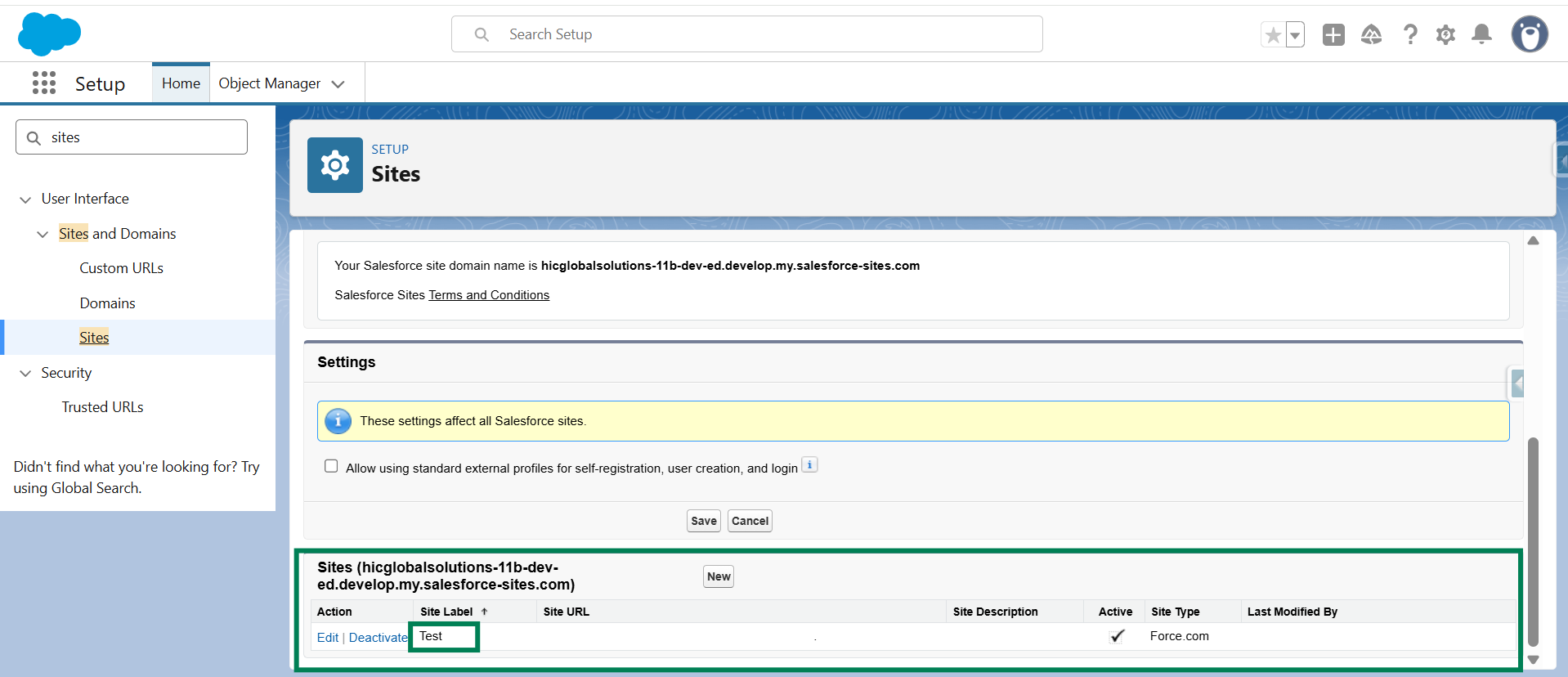The width and height of the screenshot is (1568, 677).
Task: Open the user profile avatar
Action: (x=1530, y=34)
